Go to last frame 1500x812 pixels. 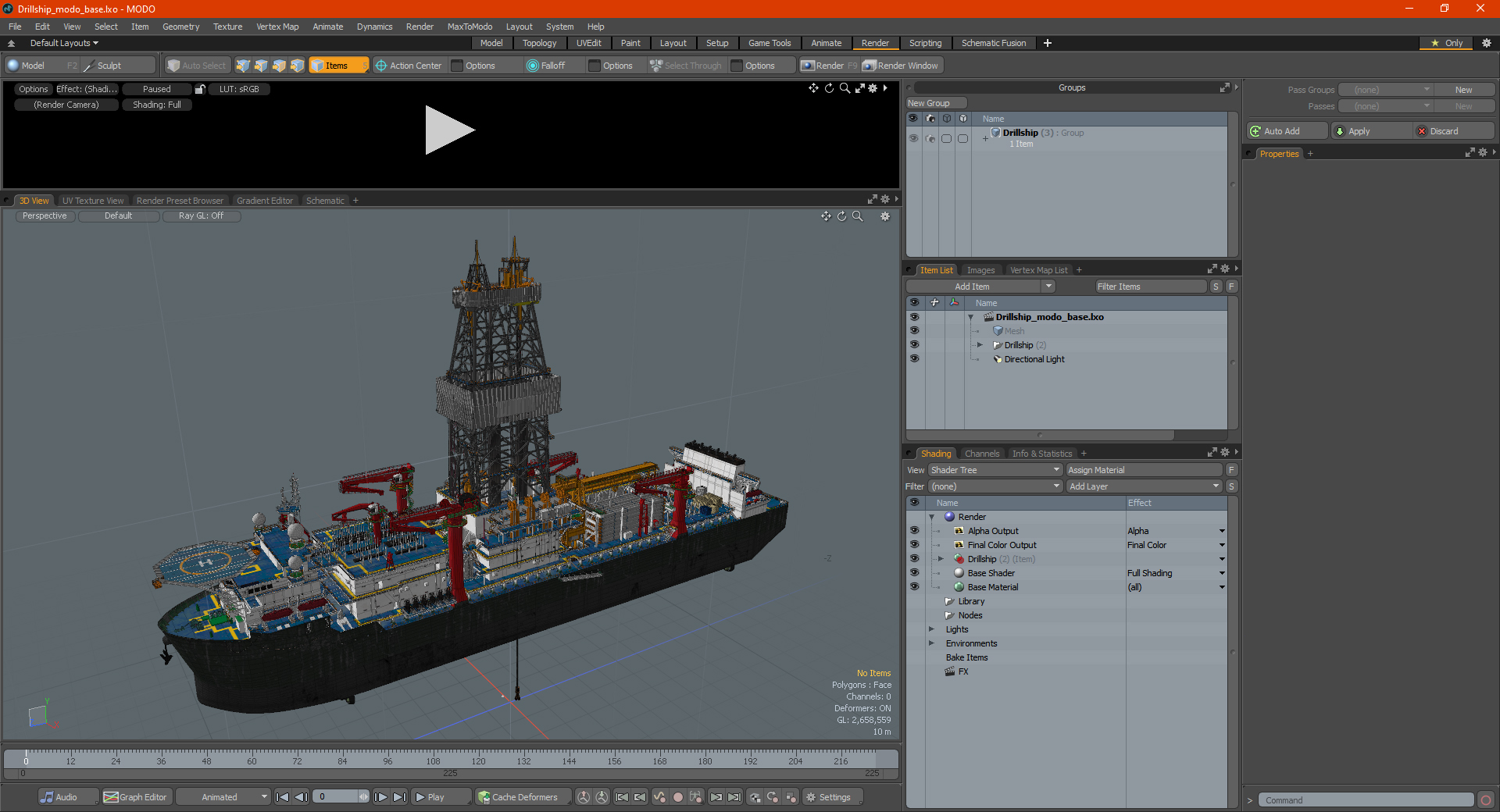click(399, 797)
